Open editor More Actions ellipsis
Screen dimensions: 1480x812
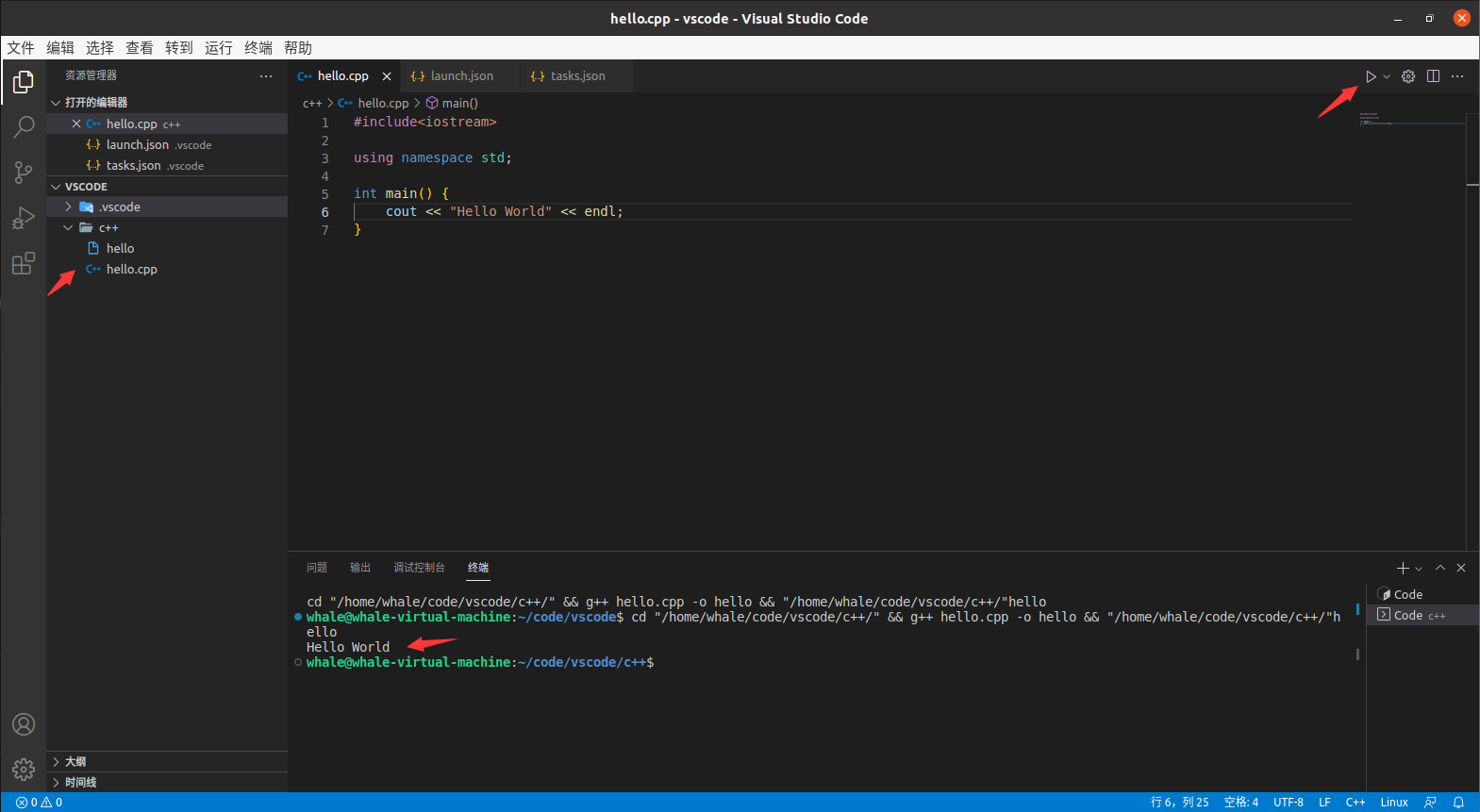[1457, 76]
